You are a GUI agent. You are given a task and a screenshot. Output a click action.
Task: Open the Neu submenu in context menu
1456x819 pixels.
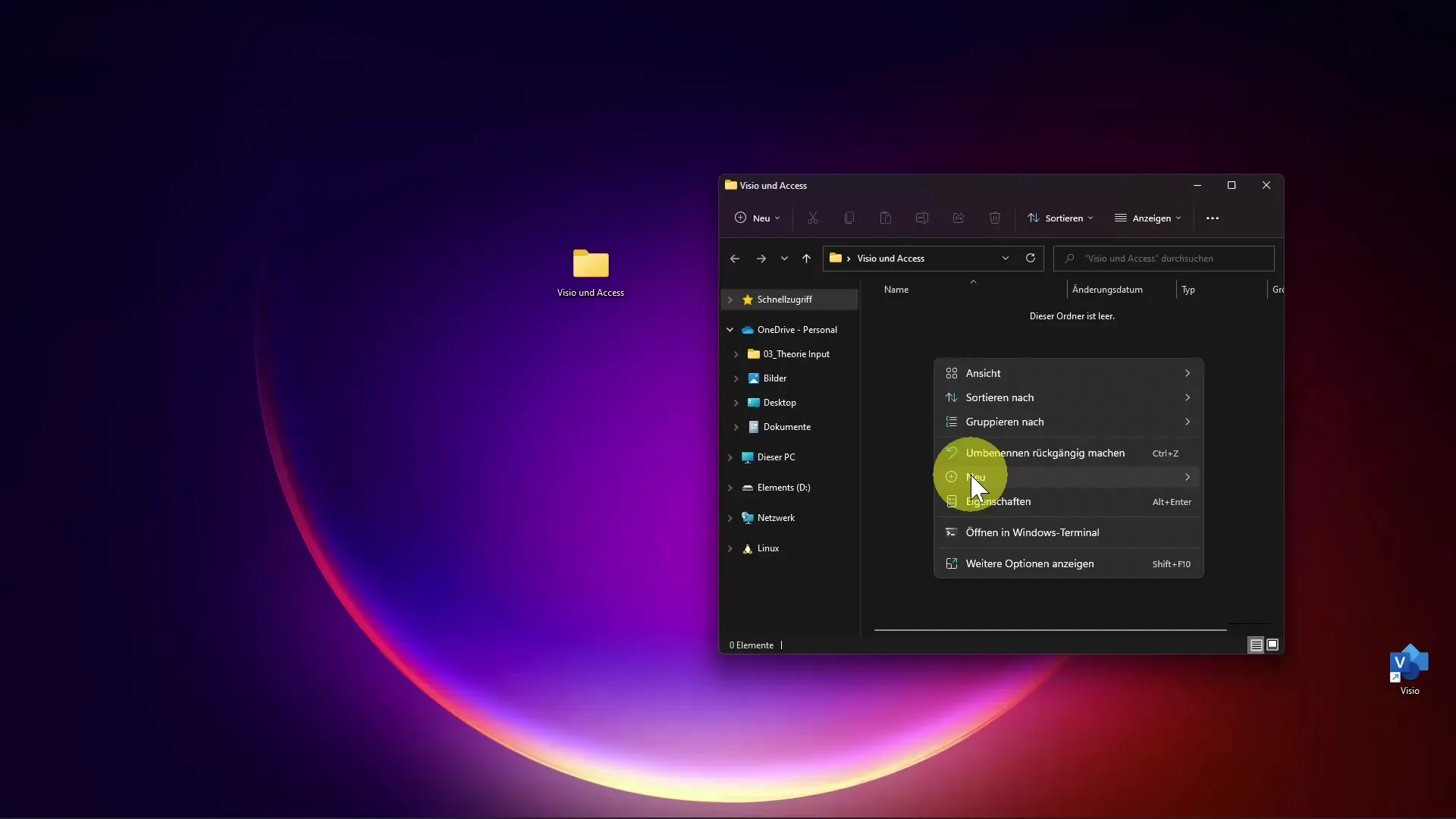coord(1068,477)
